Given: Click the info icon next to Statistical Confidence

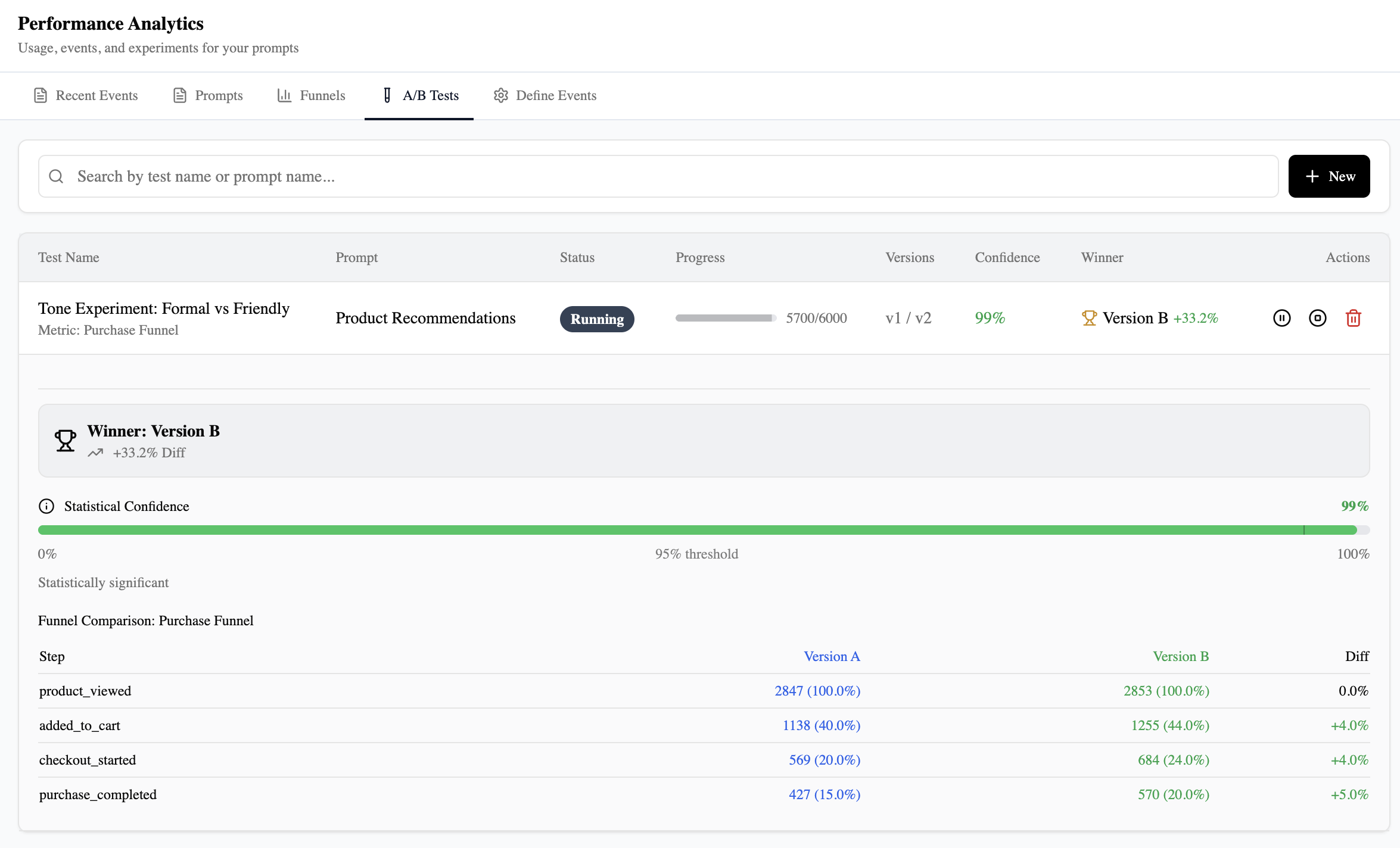Looking at the screenshot, I should coord(46,506).
